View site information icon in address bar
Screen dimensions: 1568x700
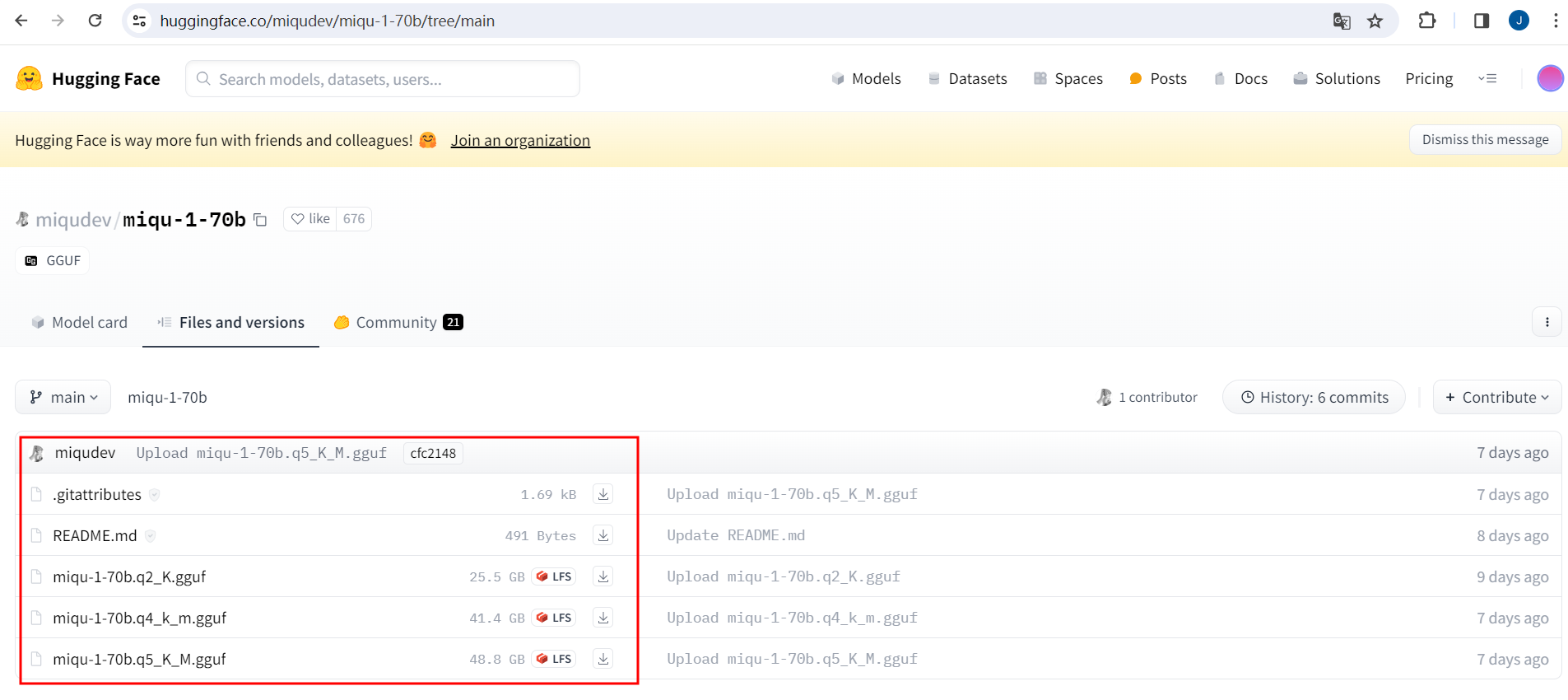[140, 21]
